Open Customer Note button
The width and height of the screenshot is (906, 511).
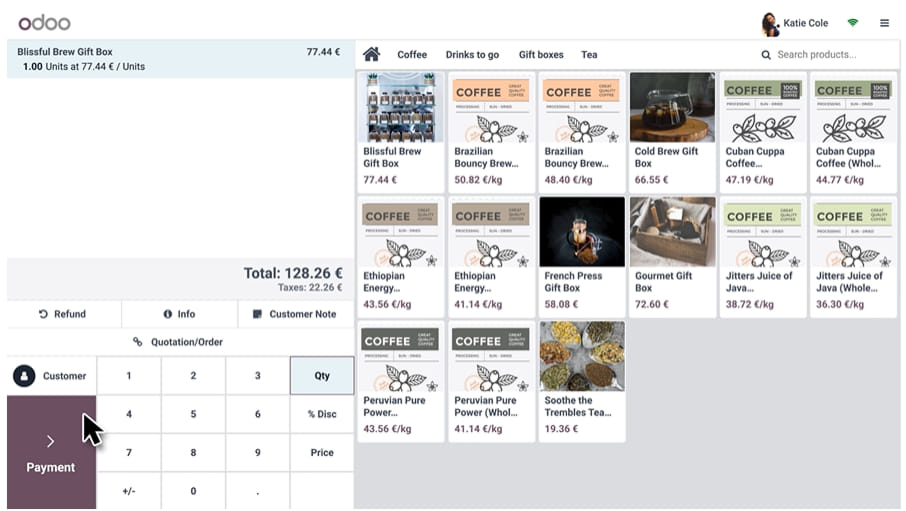pos(296,314)
